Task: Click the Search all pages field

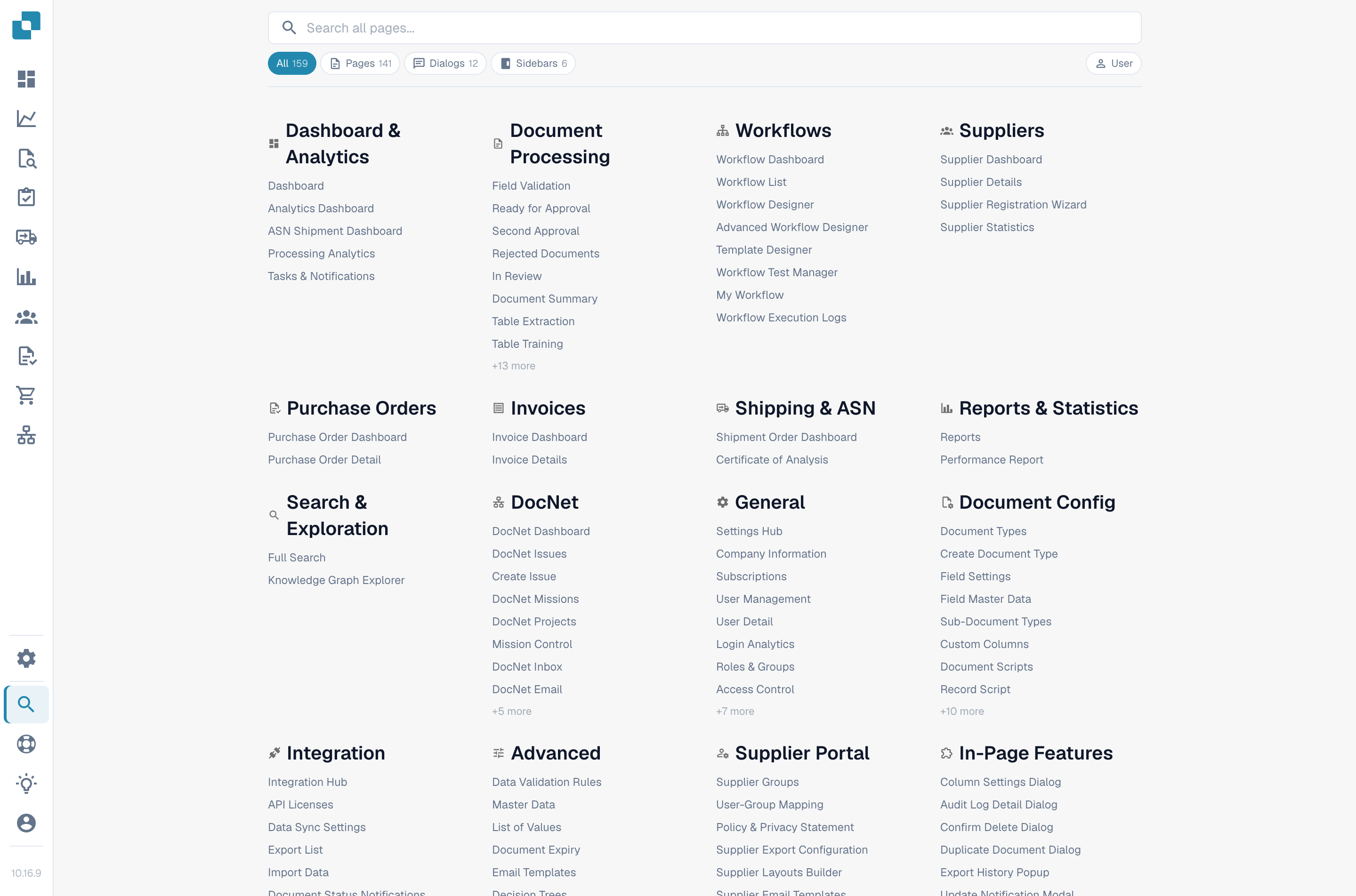Action: pyautogui.click(x=704, y=28)
